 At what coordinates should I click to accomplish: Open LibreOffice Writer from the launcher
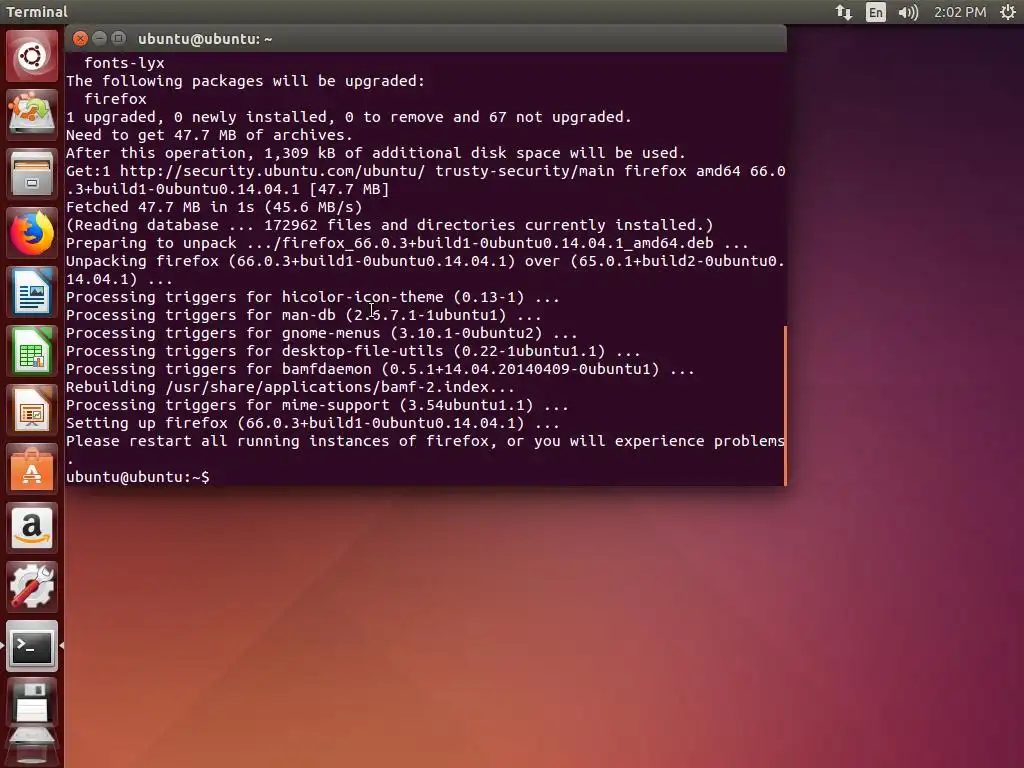click(32, 292)
